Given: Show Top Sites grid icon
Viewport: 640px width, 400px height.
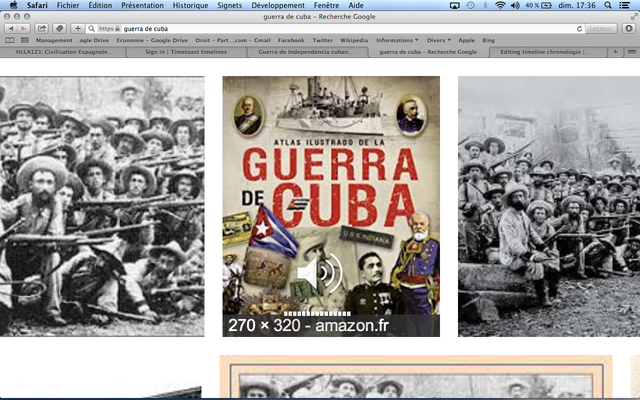Looking at the screenshot, I should (24, 40).
